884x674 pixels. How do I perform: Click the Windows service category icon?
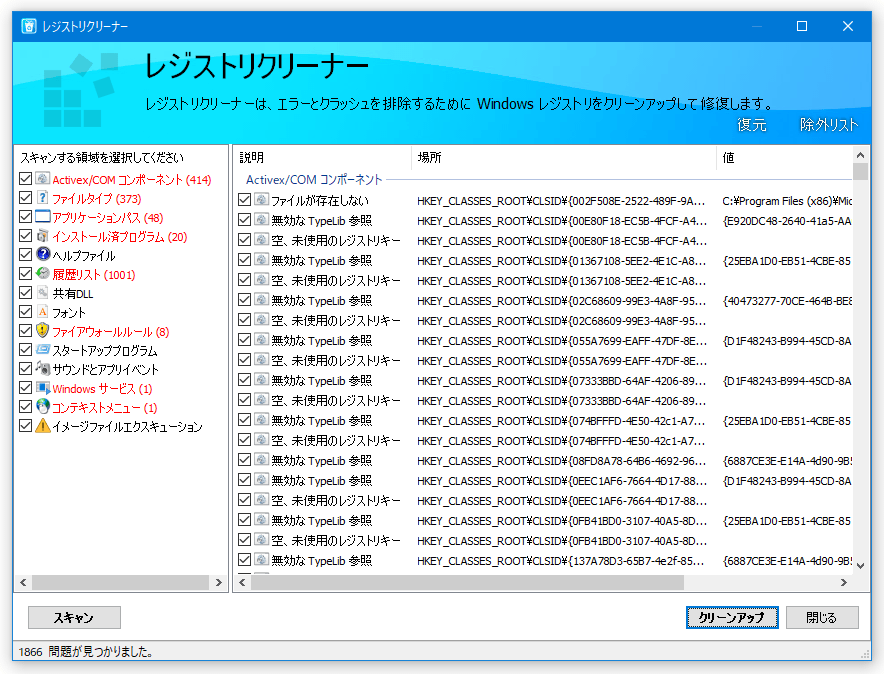click(43, 388)
